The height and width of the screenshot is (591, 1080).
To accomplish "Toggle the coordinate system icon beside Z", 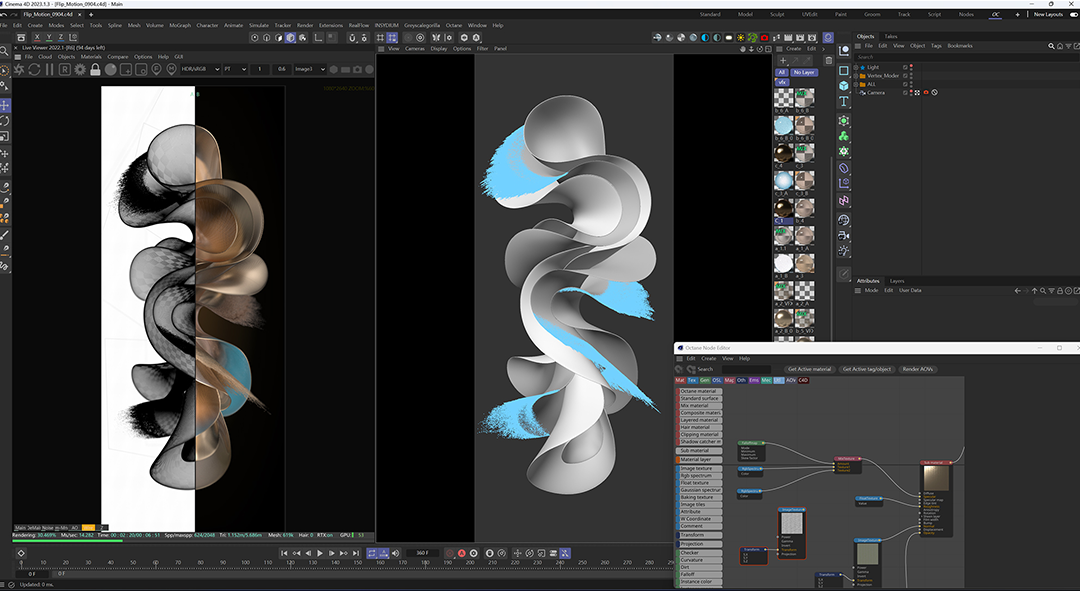I will [x=73, y=37].
